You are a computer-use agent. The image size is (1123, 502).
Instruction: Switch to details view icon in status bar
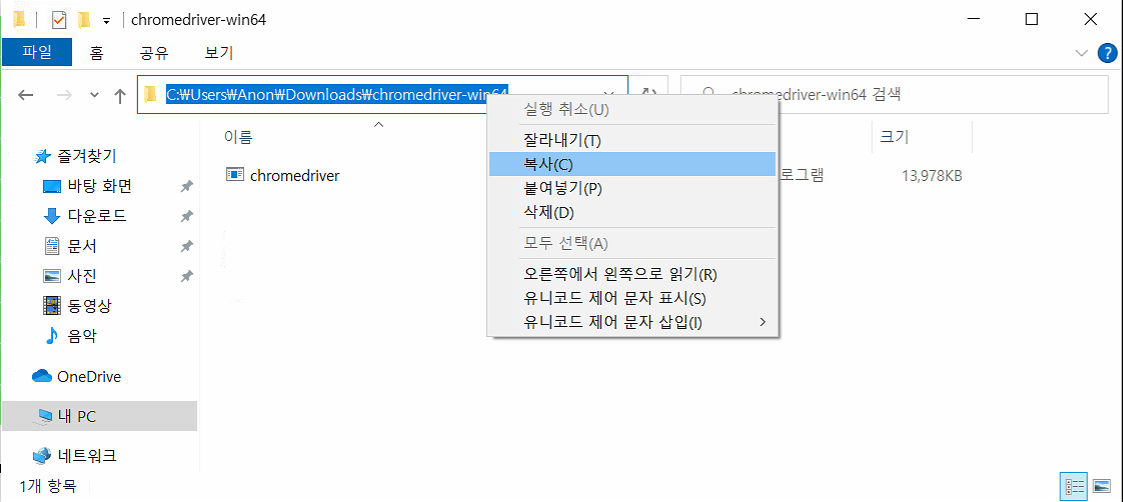click(1076, 486)
